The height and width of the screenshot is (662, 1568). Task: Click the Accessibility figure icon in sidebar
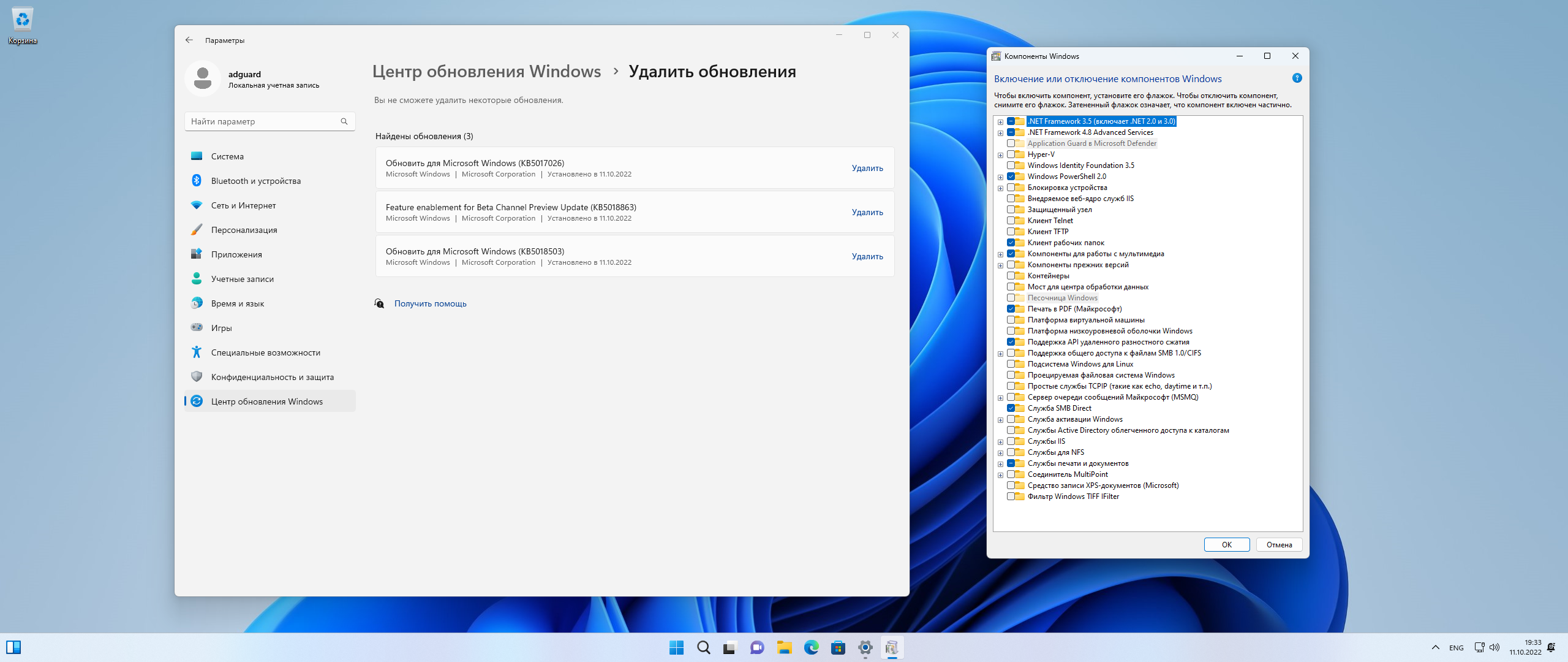pos(197,352)
